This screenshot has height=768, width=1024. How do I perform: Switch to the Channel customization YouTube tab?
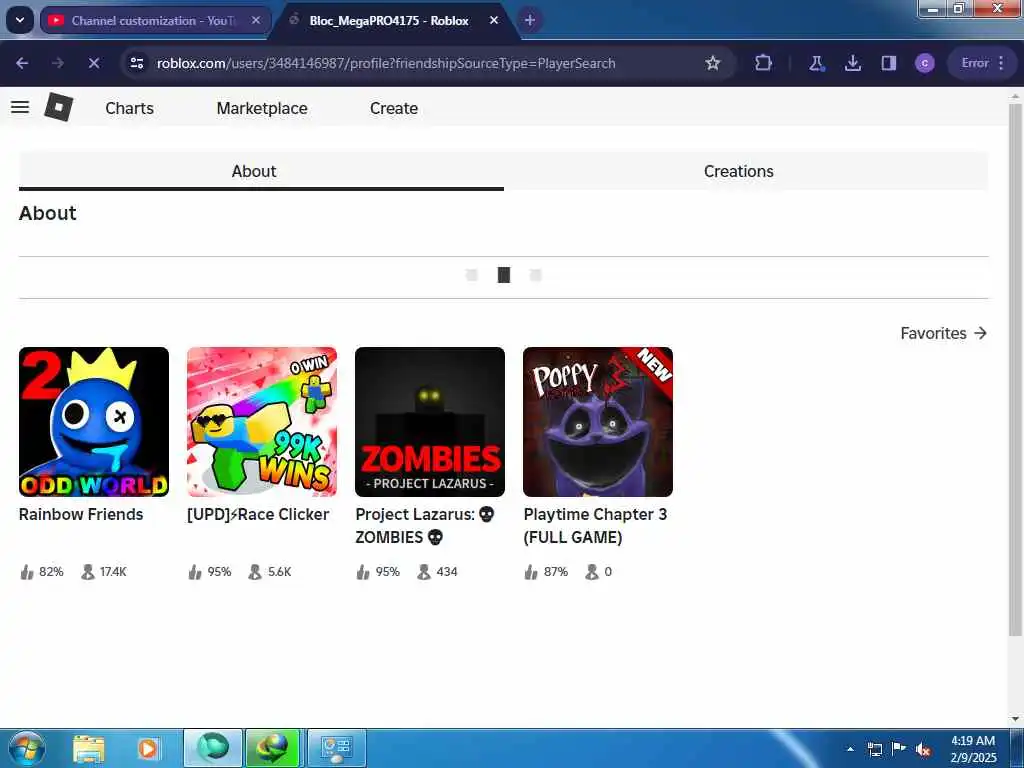click(155, 20)
